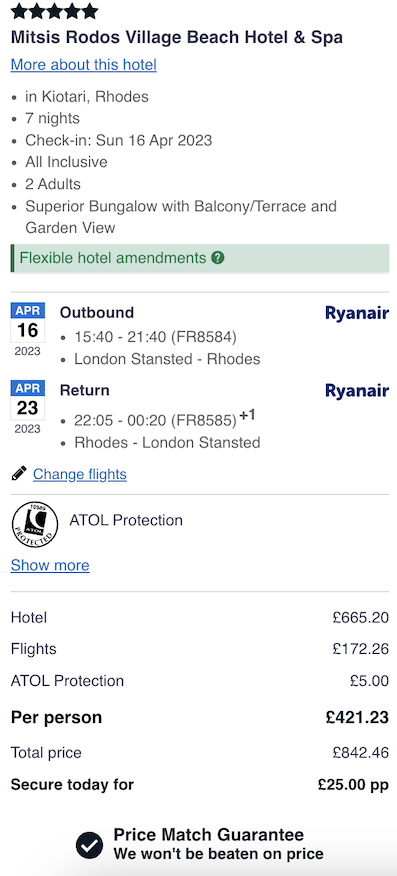Click the Secure today for £25.00 pp row
The image size is (397, 876).
200,784
